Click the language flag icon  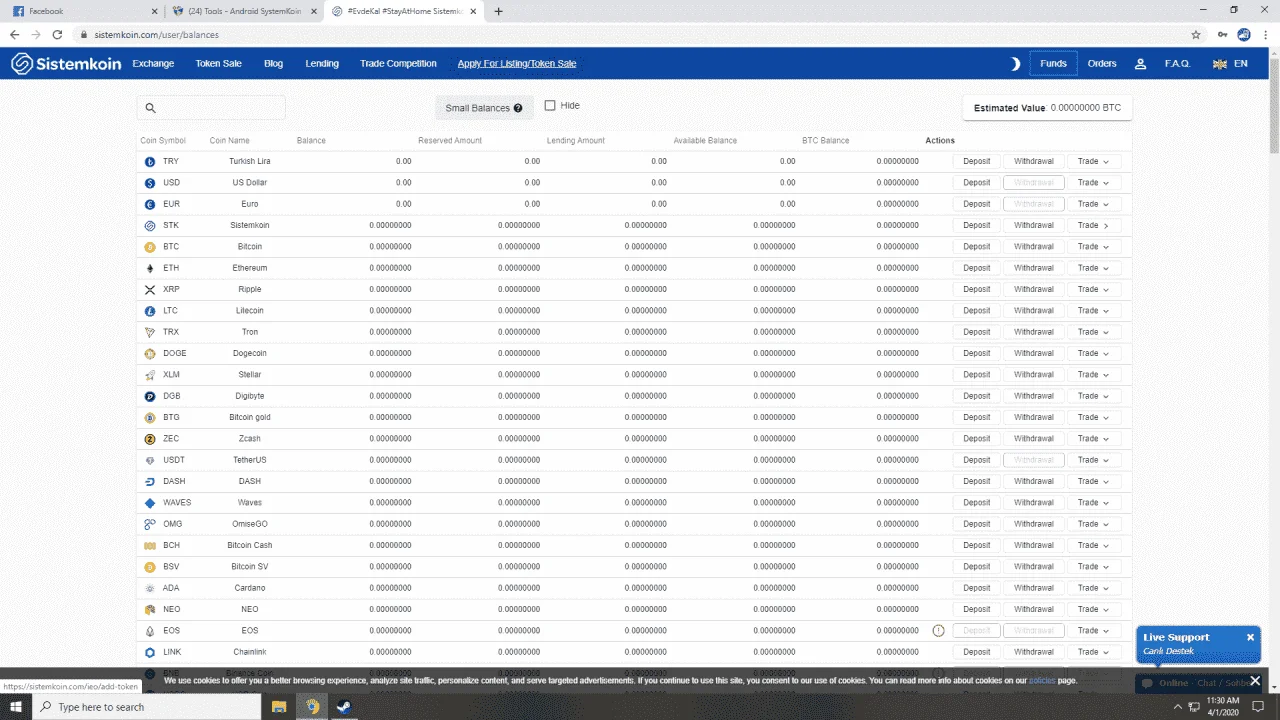(1220, 64)
